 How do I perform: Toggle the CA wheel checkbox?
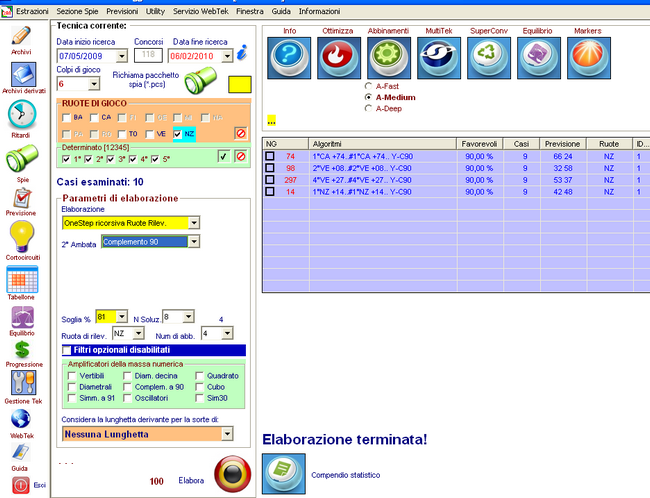95,118
